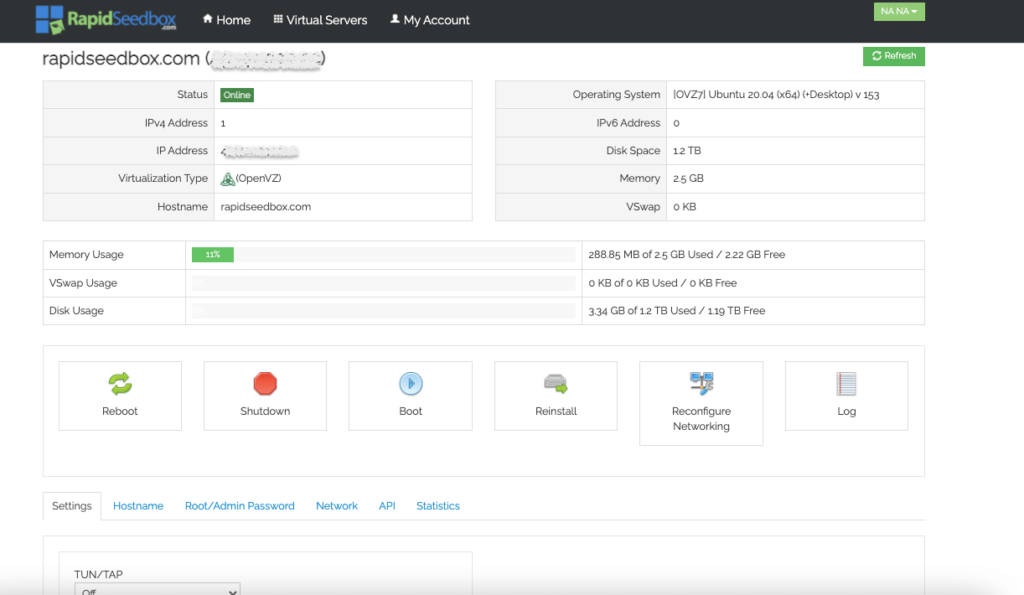Screen dimensions: 1024x595
Task: Switch to the API tab
Action: pos(387,506)
